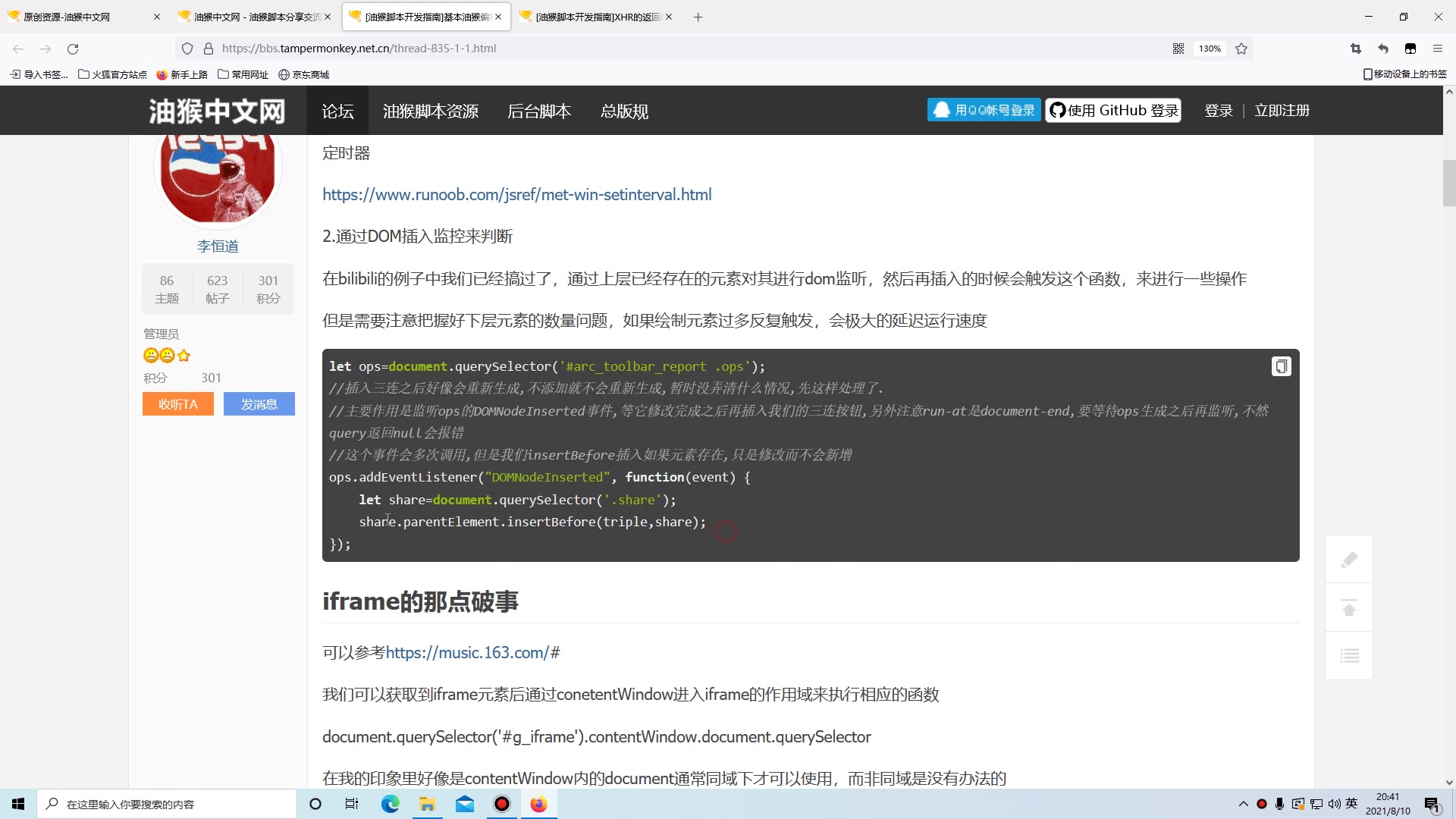The image size is (1456, 819).
Task: Click the 130% zoom level indicator
Action: tap(1210, 49)
